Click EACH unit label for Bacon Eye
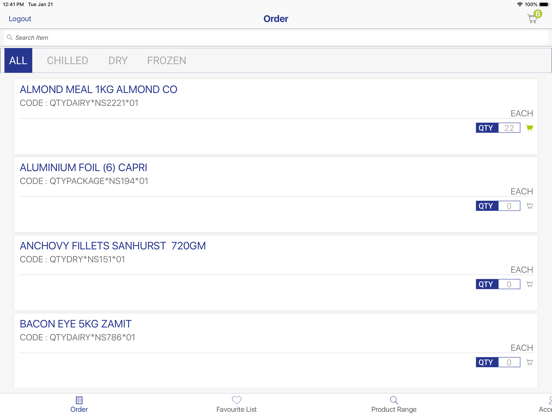Viewport: 552px width, 414px height. point(522,348)
